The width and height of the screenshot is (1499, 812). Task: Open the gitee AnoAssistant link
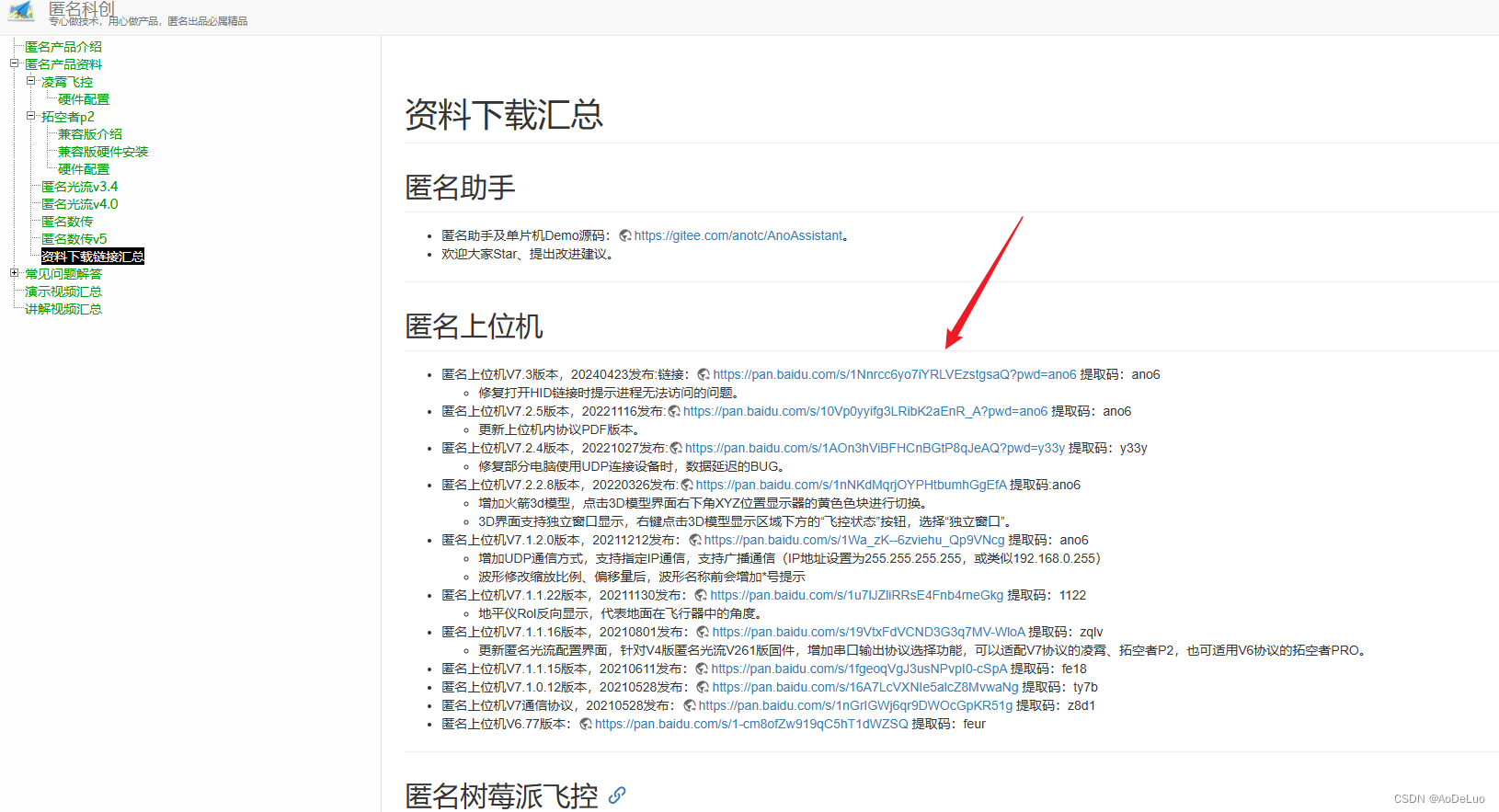click(x=738, y=236)
